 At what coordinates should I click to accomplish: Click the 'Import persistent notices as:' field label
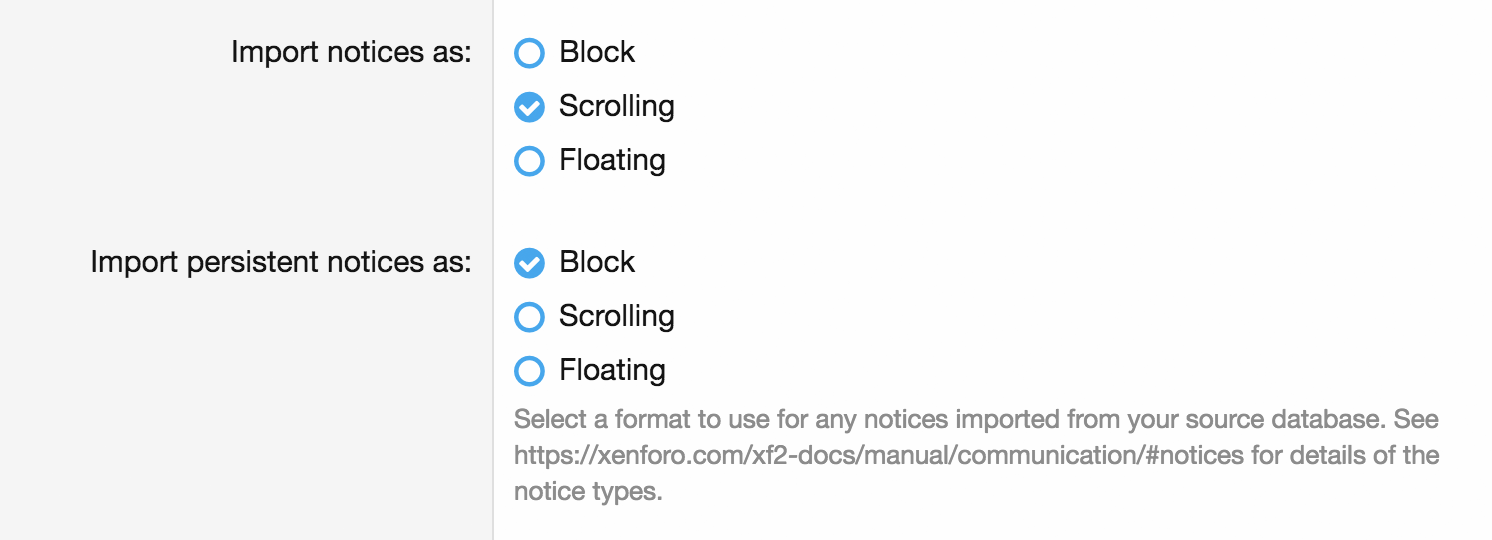280,262
